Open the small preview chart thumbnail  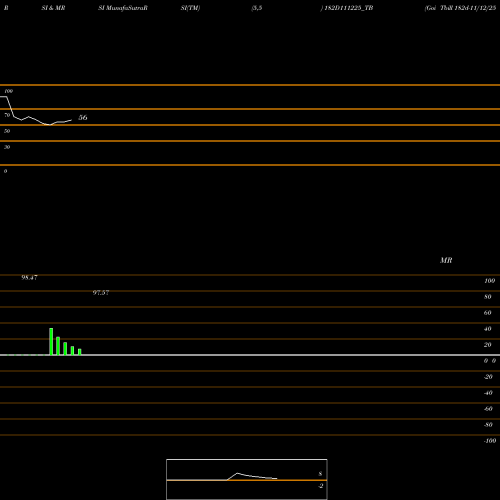click(247, 479)
